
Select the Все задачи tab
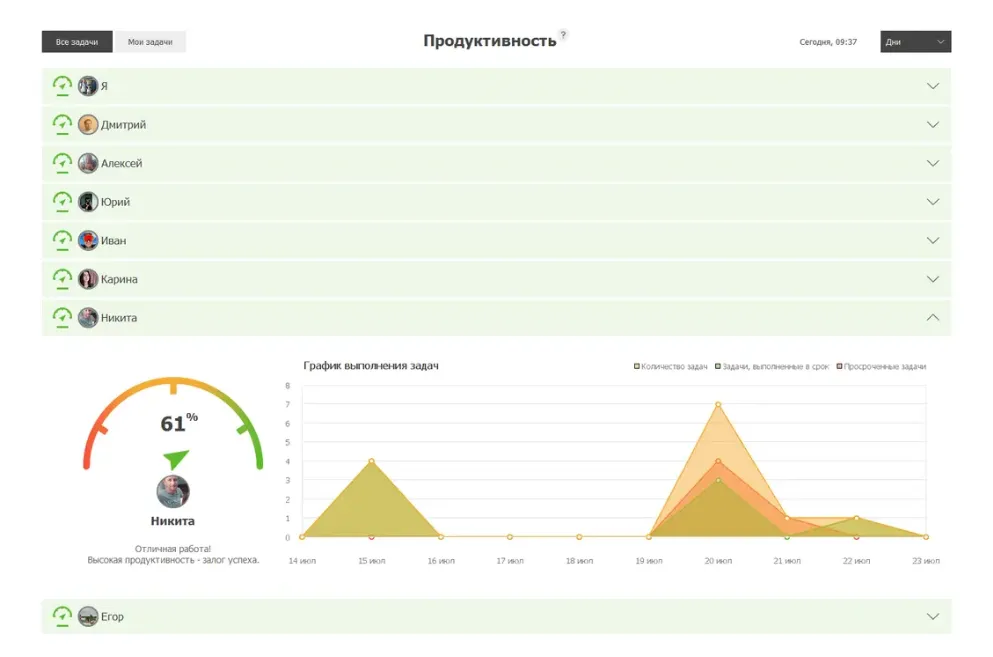tap(77, 42)
